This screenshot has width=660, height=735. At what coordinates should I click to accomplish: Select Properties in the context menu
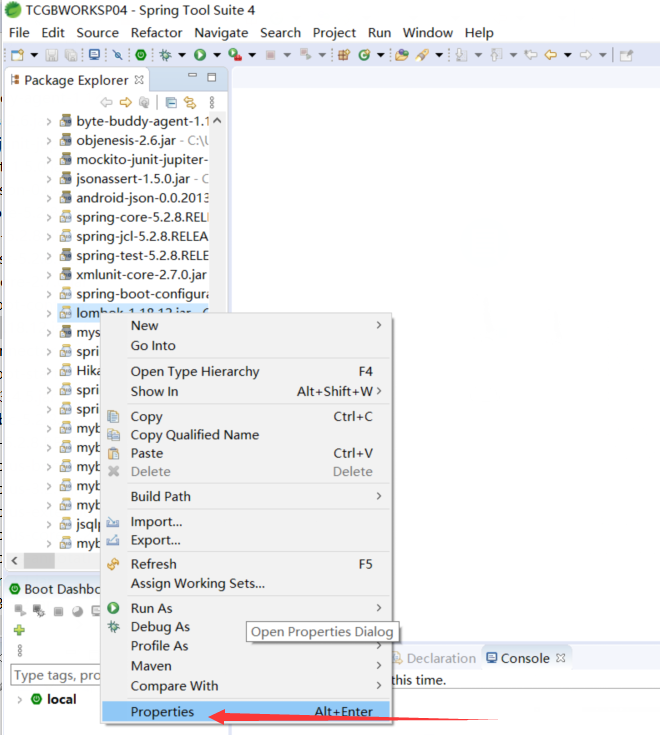tap(246, 712)
